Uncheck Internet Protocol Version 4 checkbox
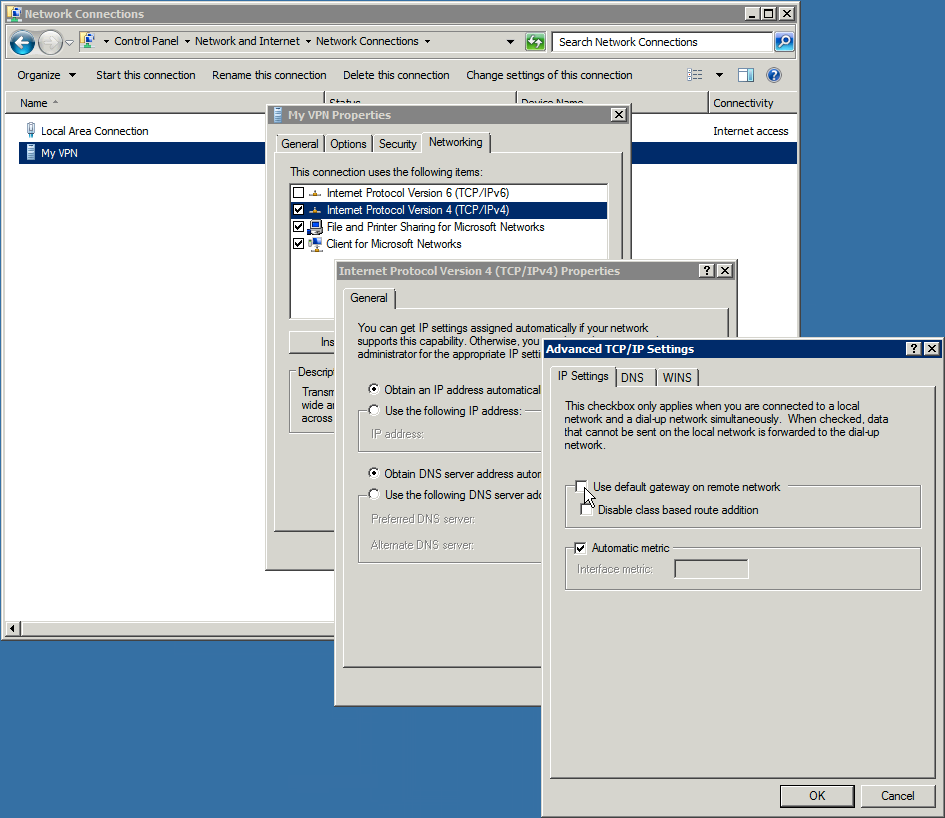The image size is (945, 818). point(298,210)
